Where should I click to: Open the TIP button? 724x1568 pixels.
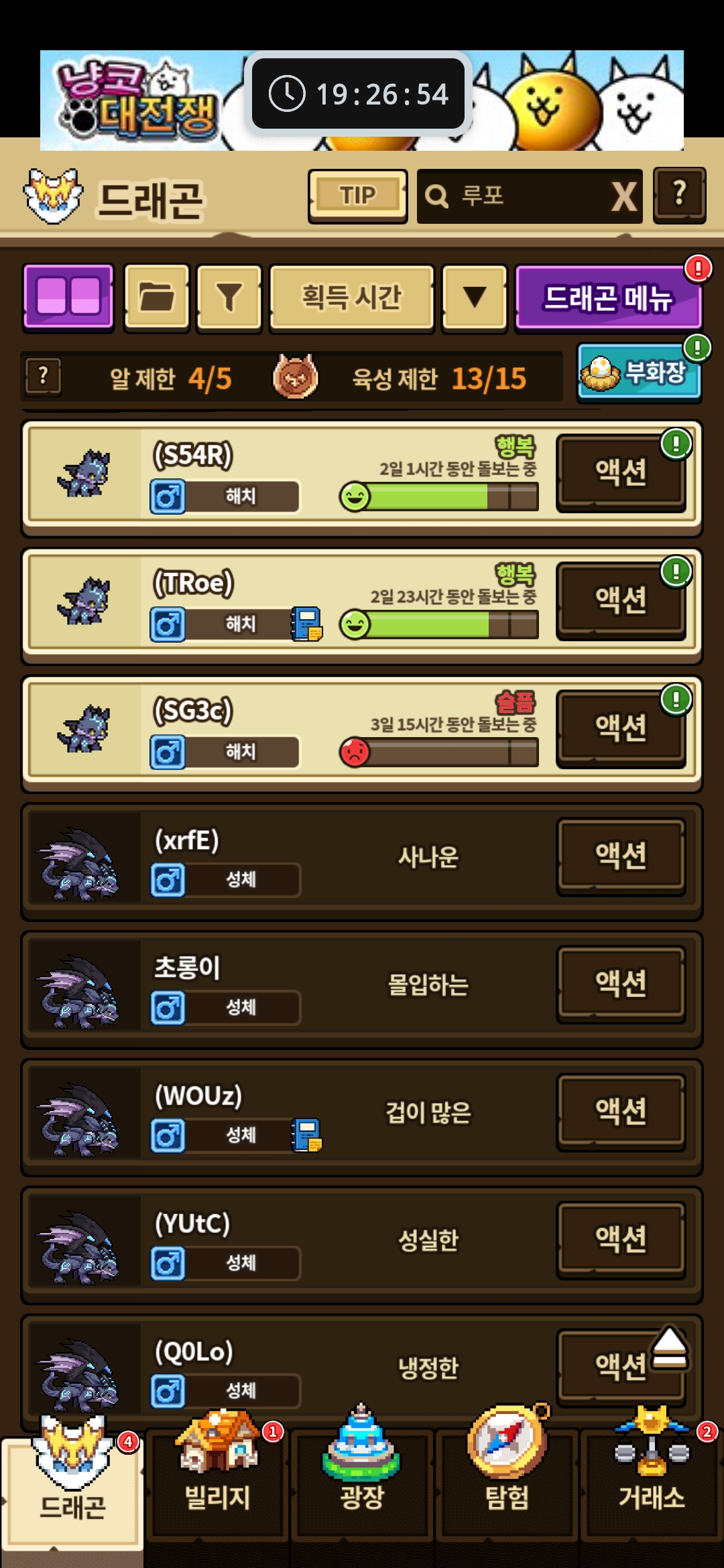click(x=358, y=196)
